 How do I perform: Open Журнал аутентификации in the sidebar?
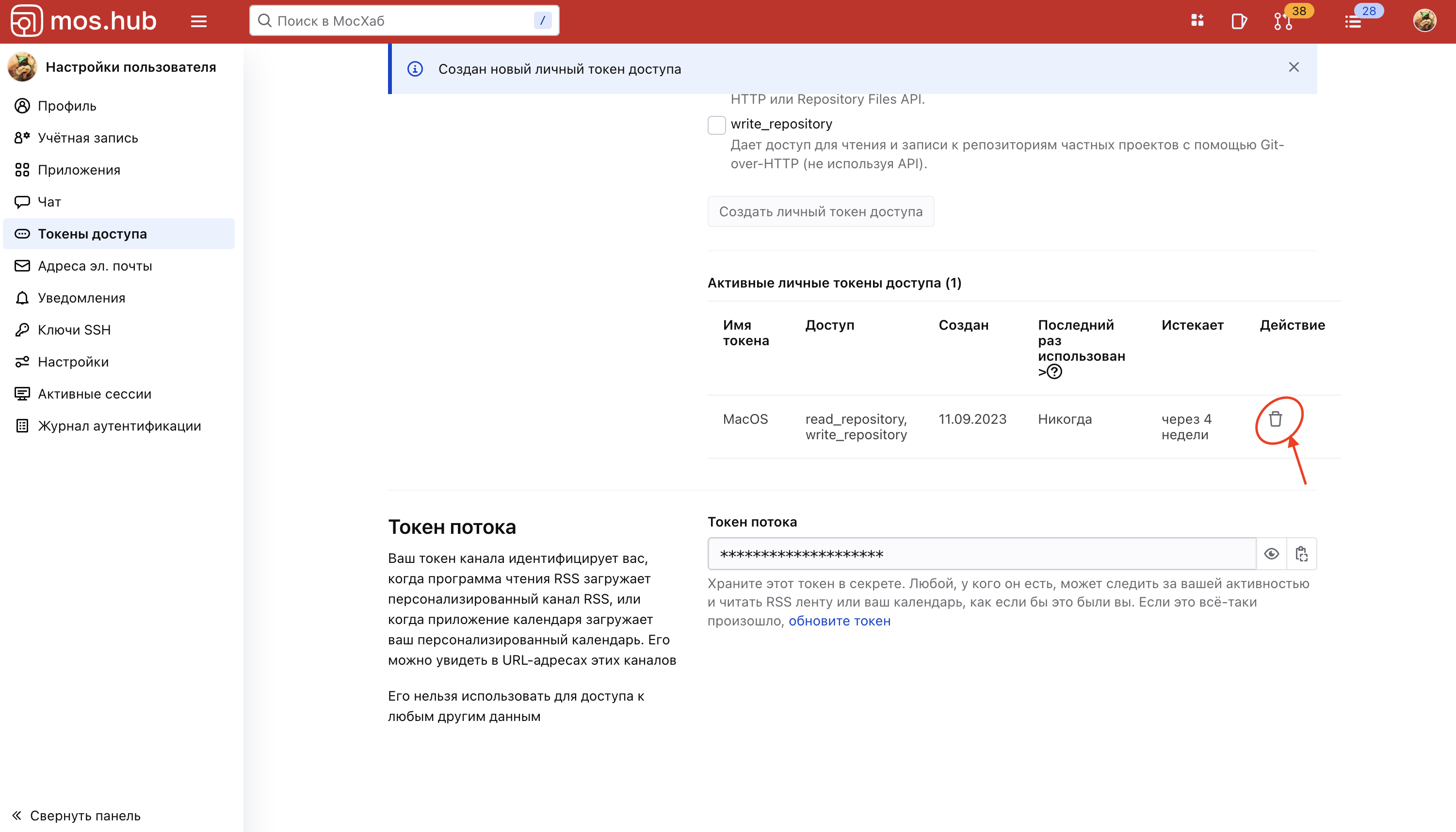coord(119,426)
